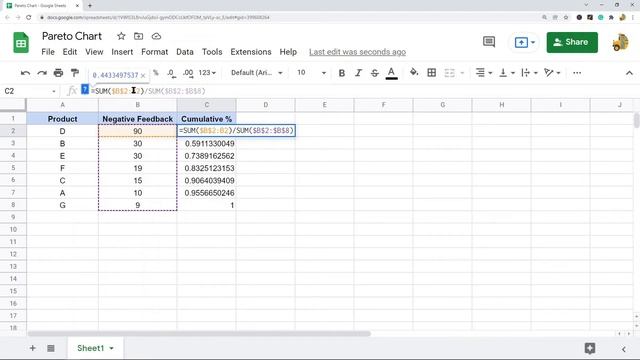The width and height of the screenshot is (640, 360).
Task: Toggle italic formatting
Action: (358, 73)
